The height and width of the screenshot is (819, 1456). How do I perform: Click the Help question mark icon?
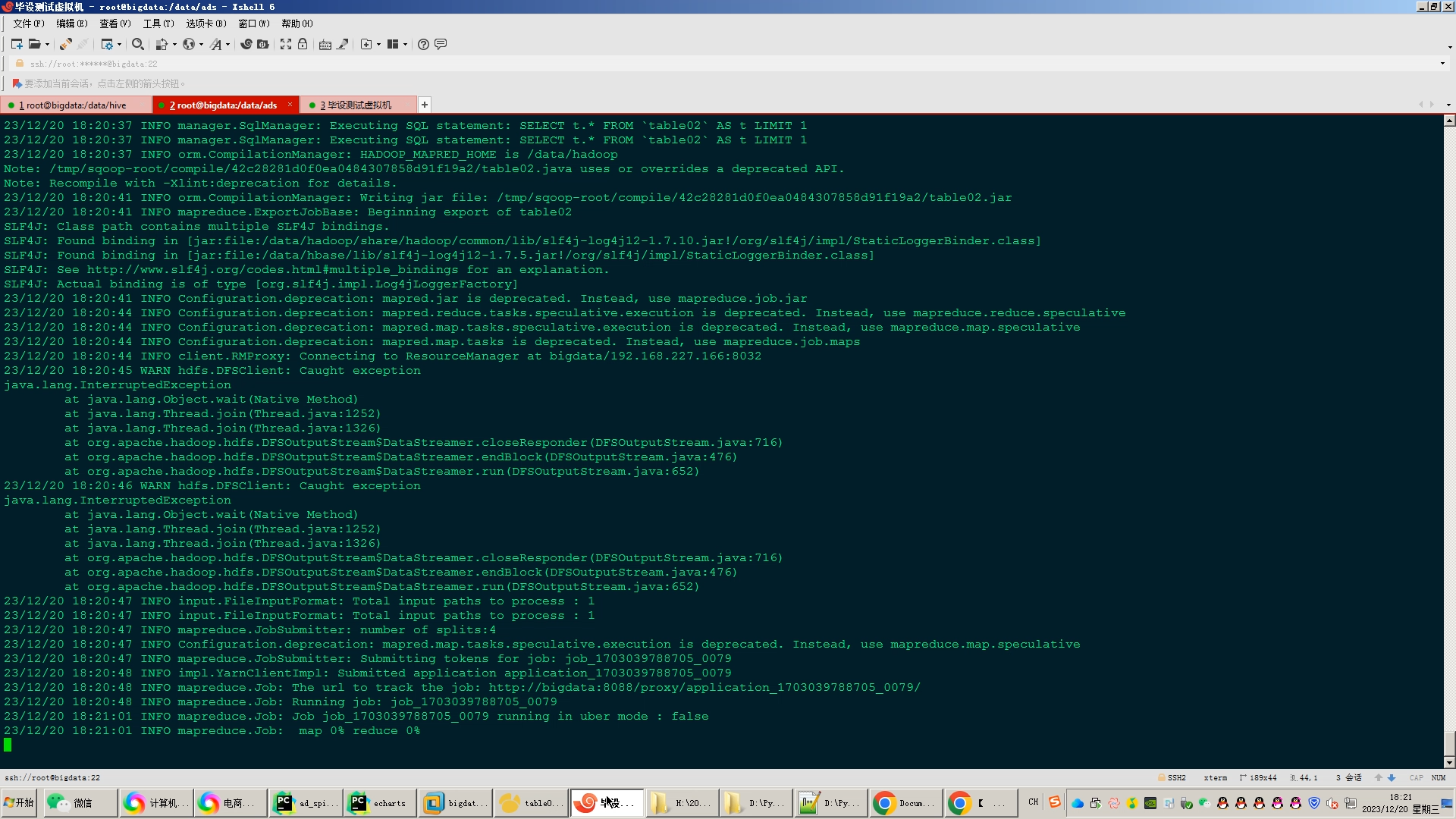tap(423, 44)
